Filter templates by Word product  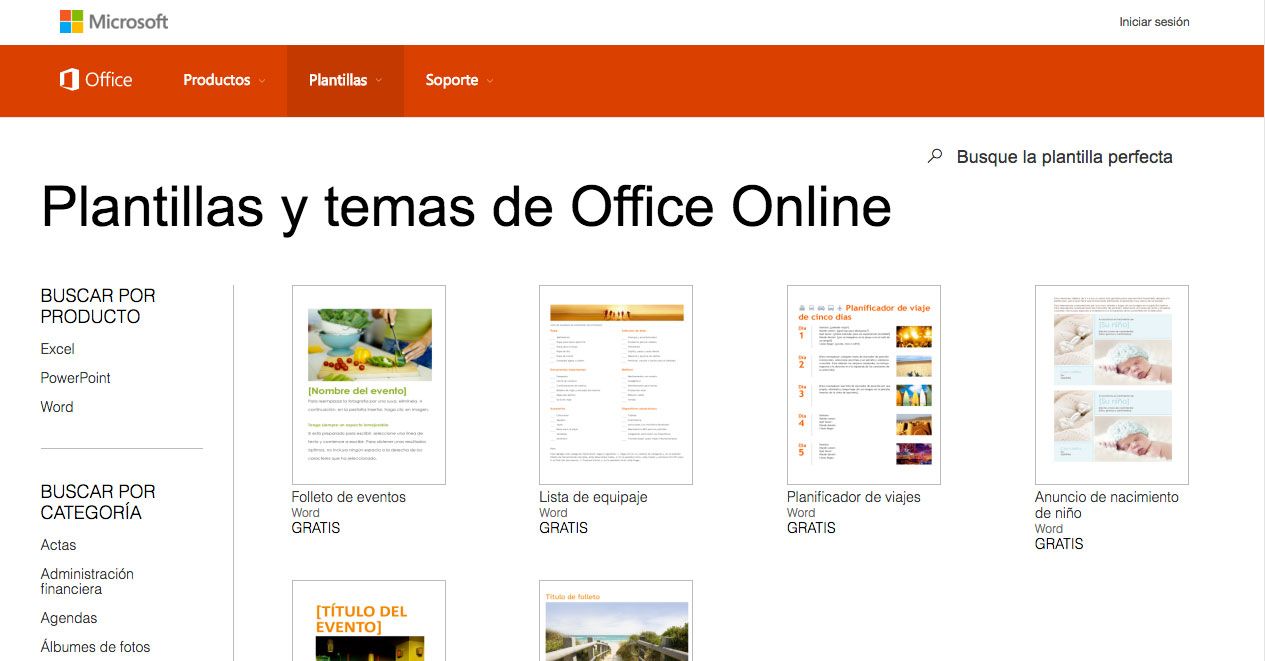point(57,407)
